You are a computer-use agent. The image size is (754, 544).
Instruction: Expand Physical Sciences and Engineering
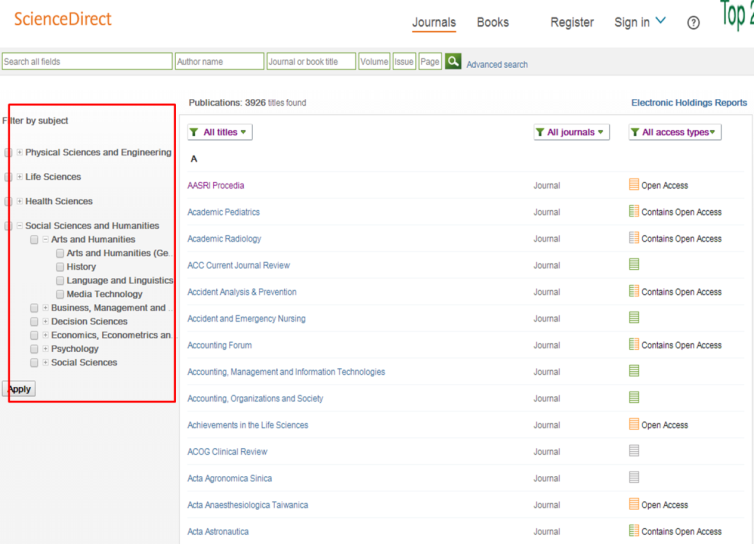[20, 152]
